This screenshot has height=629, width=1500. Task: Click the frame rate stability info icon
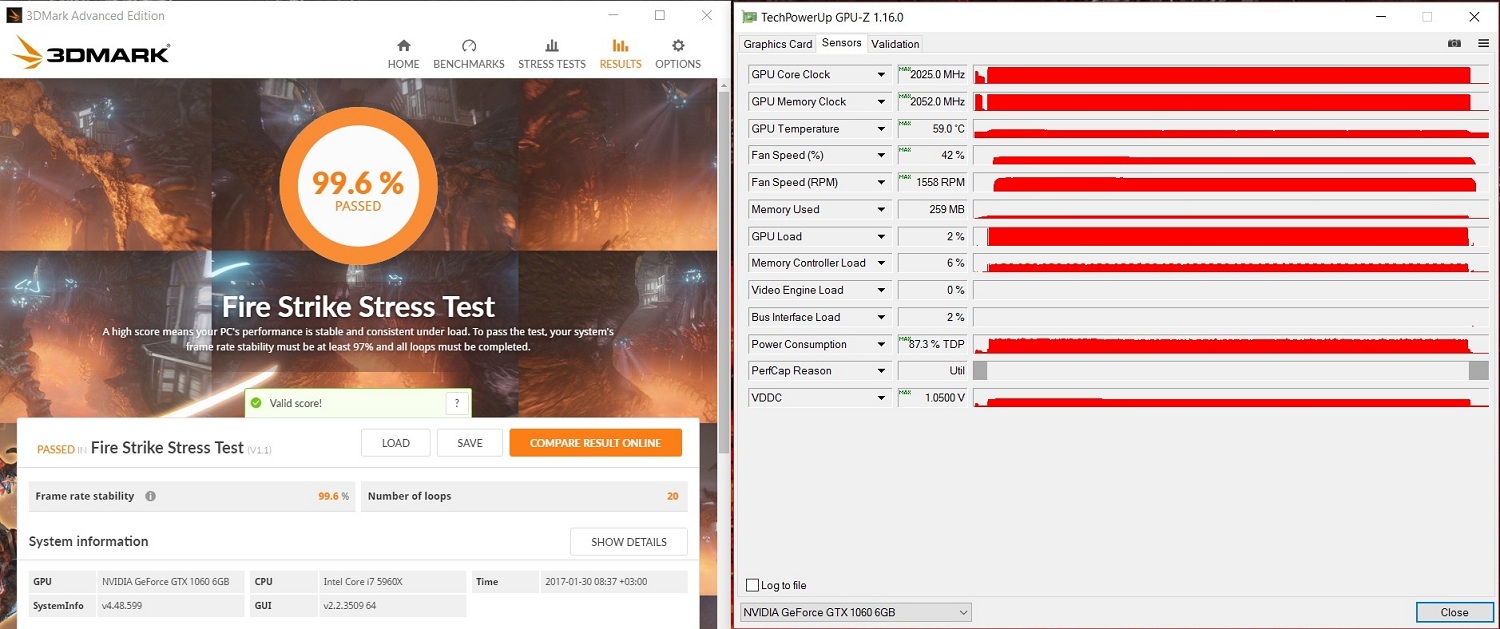pyautogui.click(x=151, y=496)
